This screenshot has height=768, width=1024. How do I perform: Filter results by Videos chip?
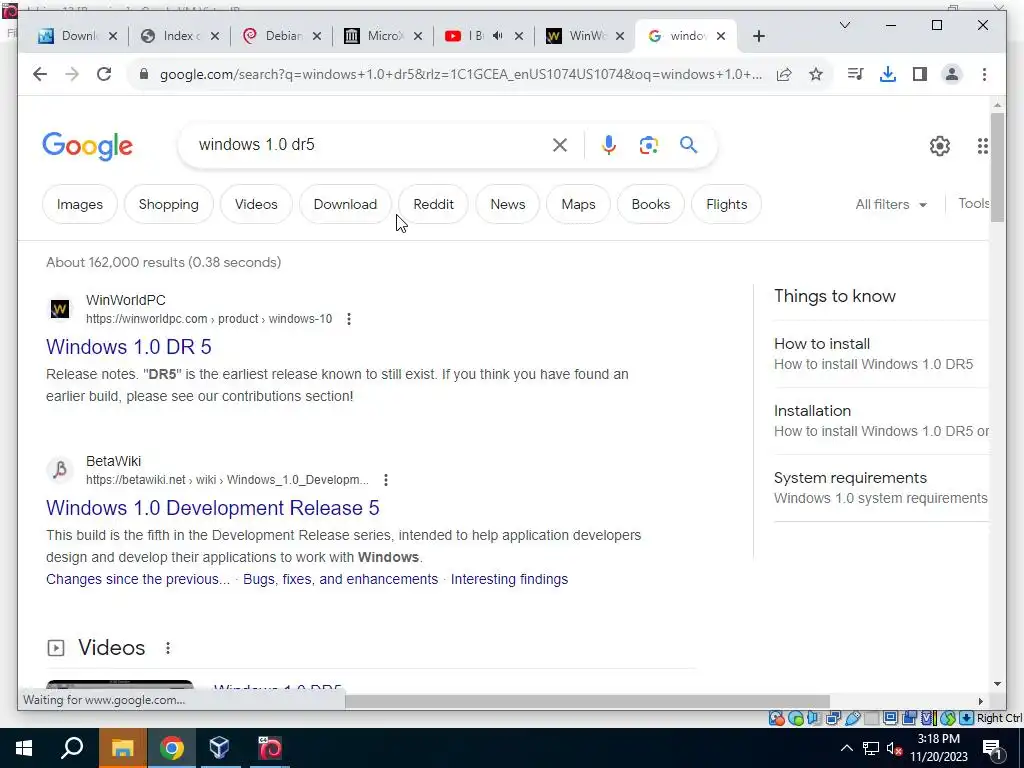[256, 204]
